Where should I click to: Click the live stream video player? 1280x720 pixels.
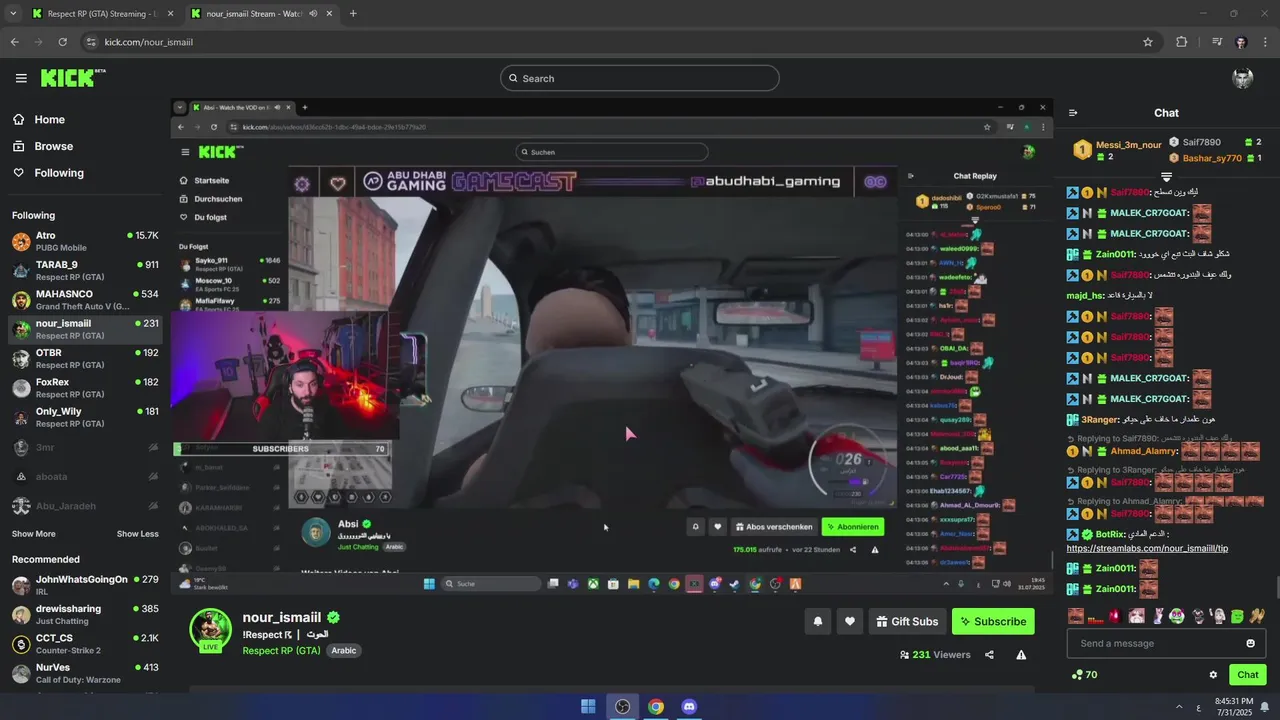pos(611,345)
